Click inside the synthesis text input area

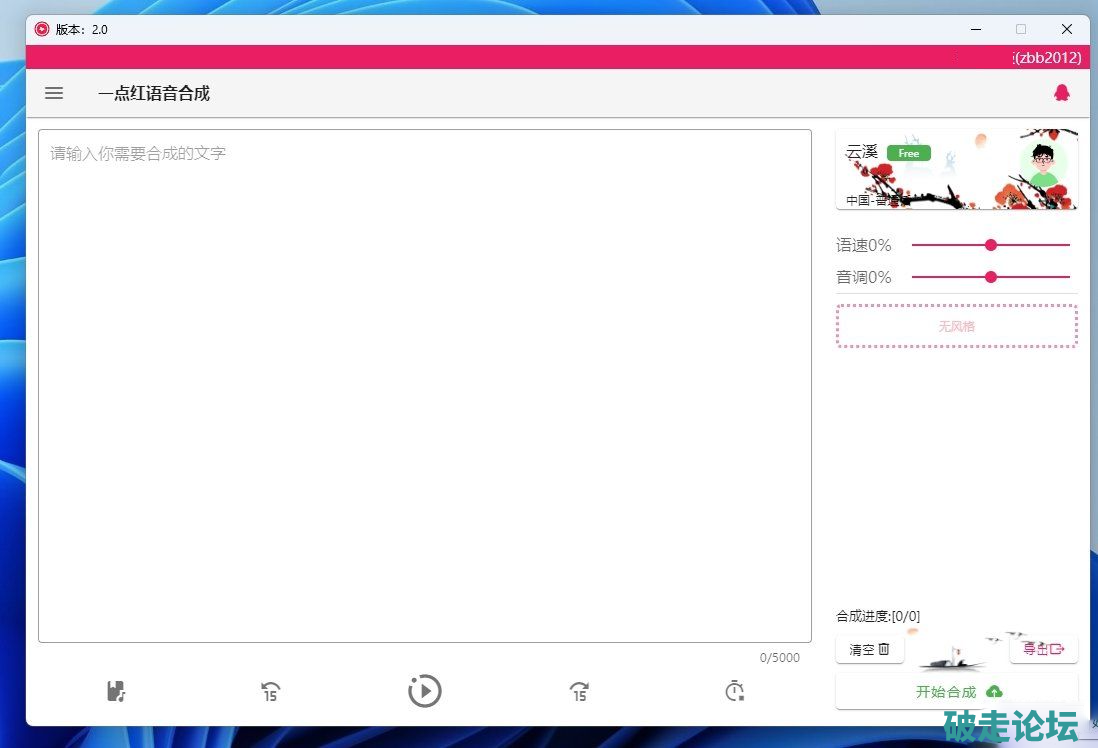point(424,385)
